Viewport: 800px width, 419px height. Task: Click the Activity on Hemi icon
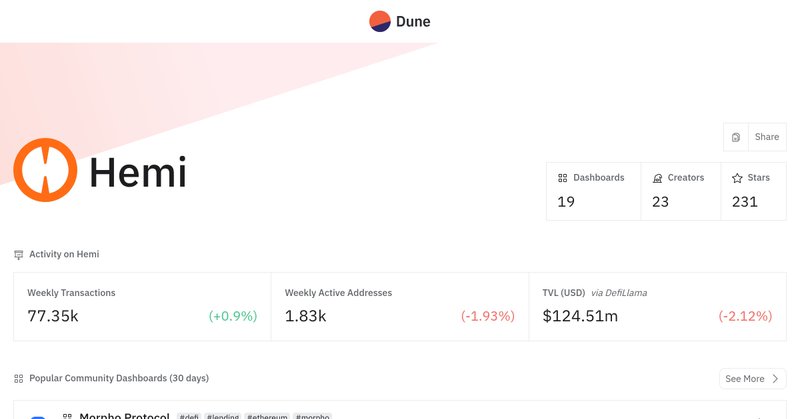[18, 255]
